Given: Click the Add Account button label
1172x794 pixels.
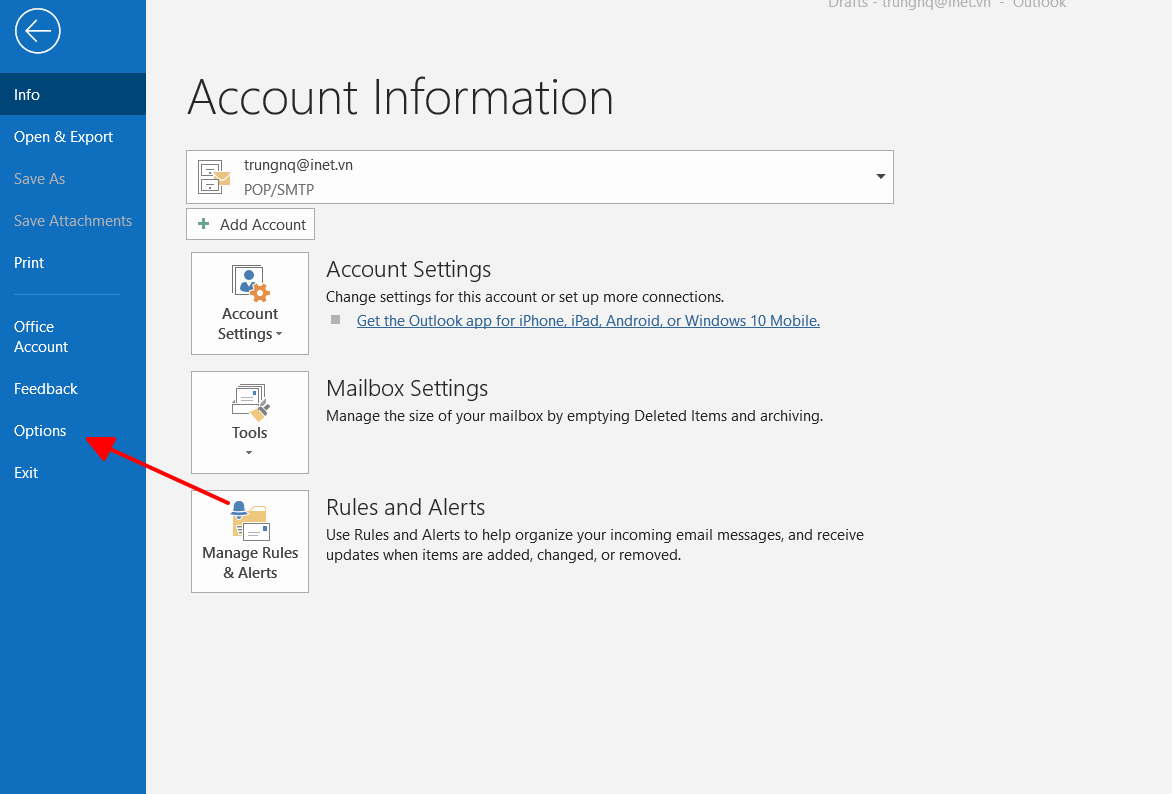Looking at the screenshot, I should (x=262, y=224).
